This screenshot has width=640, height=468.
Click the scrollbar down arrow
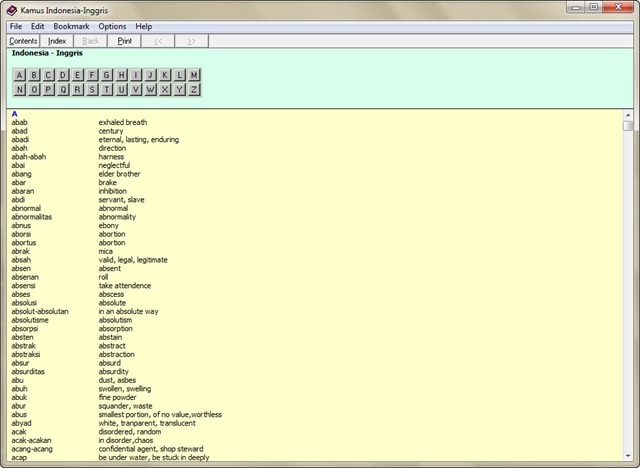[628, 456]
